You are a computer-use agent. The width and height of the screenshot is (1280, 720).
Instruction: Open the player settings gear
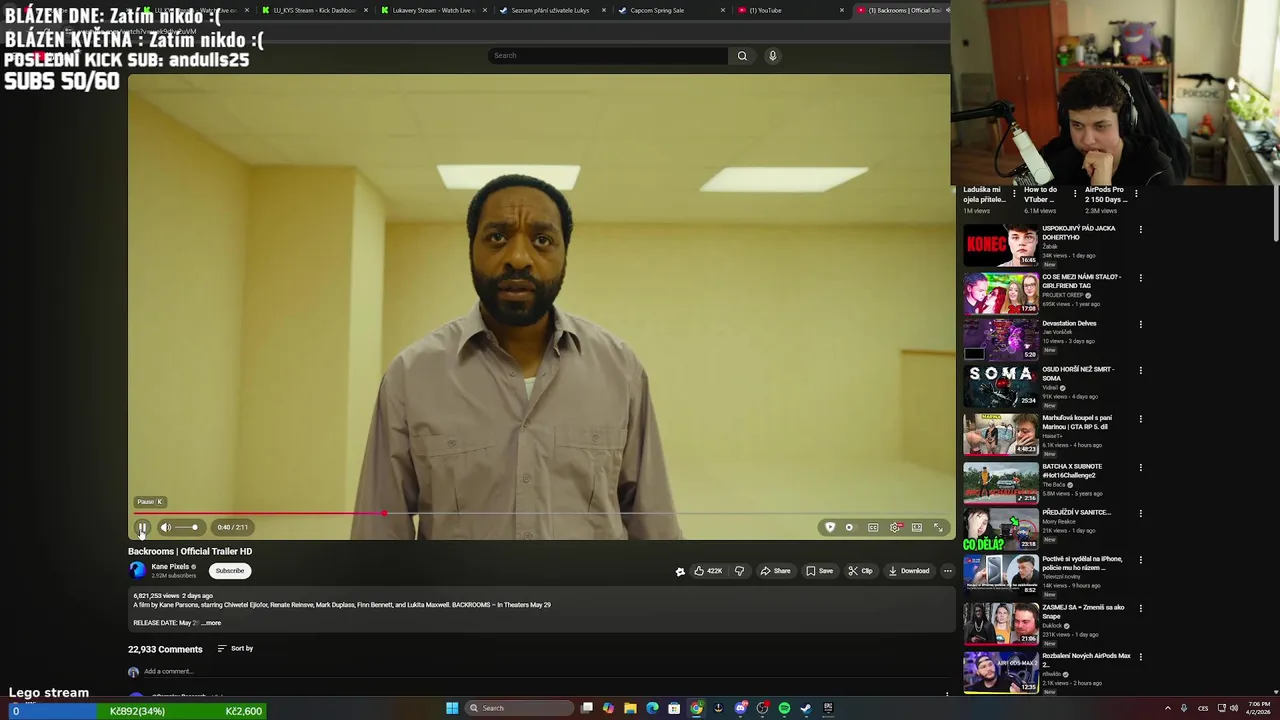895,527
